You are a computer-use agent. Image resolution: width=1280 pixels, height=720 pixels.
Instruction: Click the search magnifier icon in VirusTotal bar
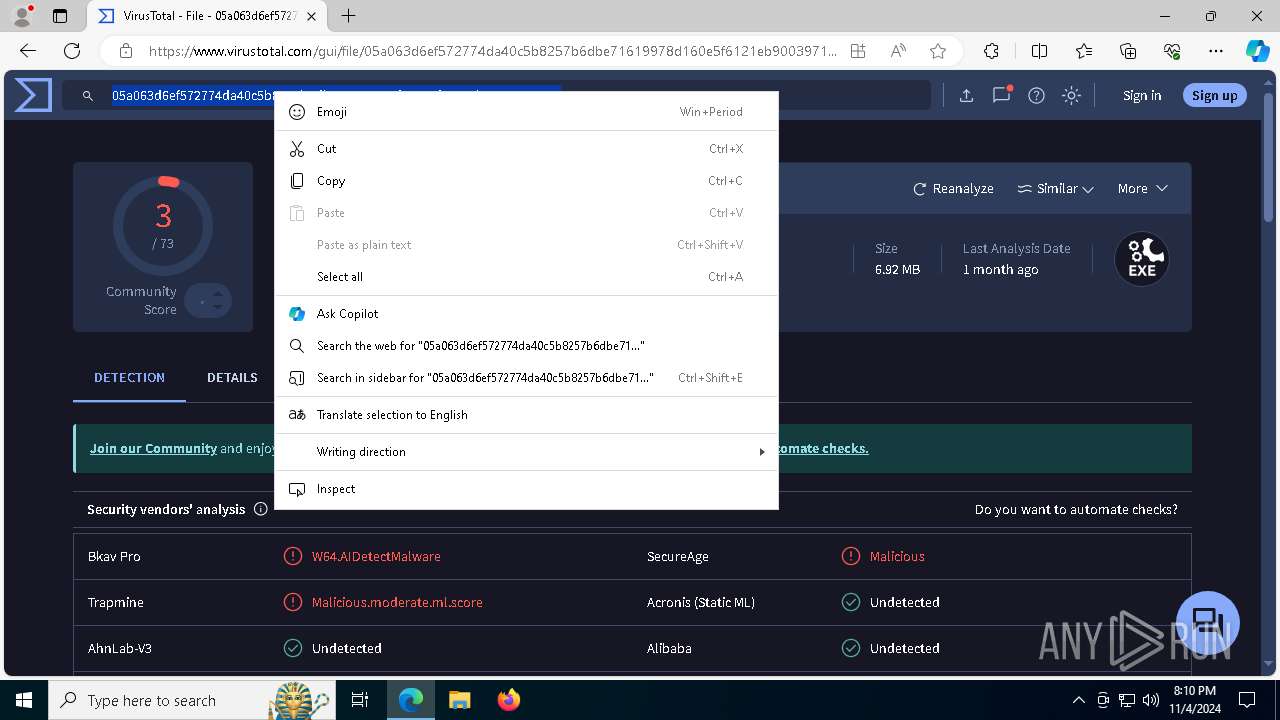pyautogui.click(x=88, y=96)
